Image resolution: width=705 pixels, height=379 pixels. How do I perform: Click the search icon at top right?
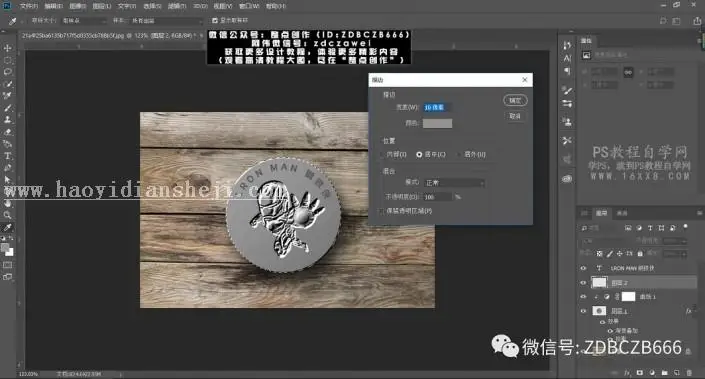pyautogui.click(x=663, y=21)
